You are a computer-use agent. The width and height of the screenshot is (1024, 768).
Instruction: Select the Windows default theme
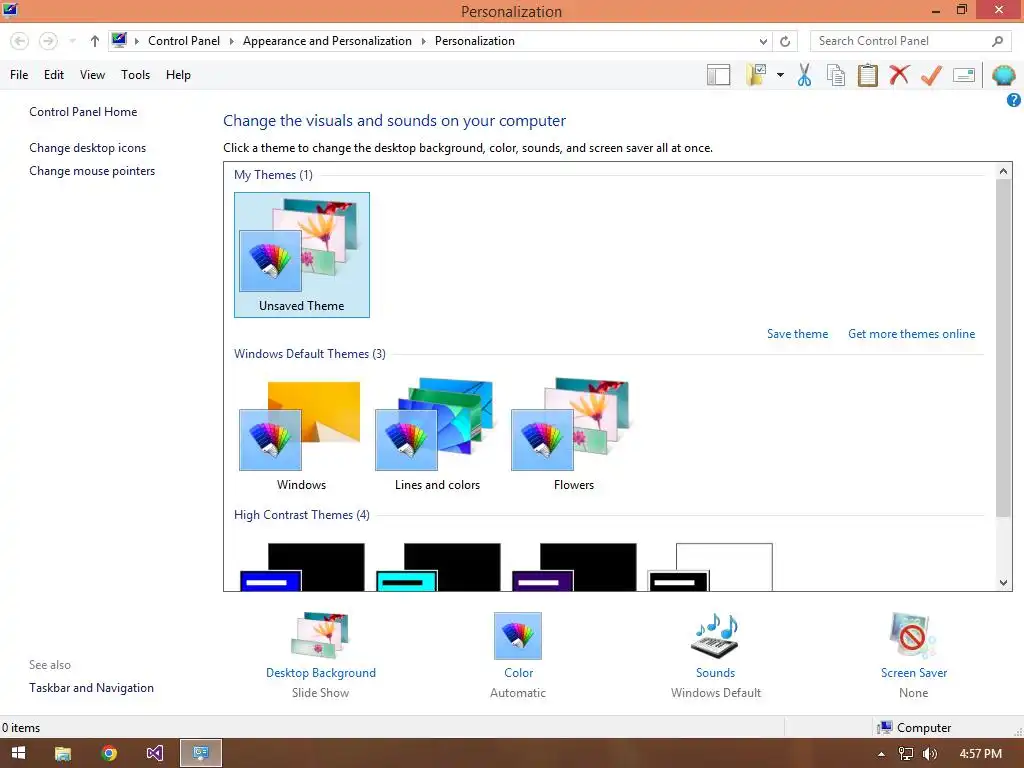[301, 434]
